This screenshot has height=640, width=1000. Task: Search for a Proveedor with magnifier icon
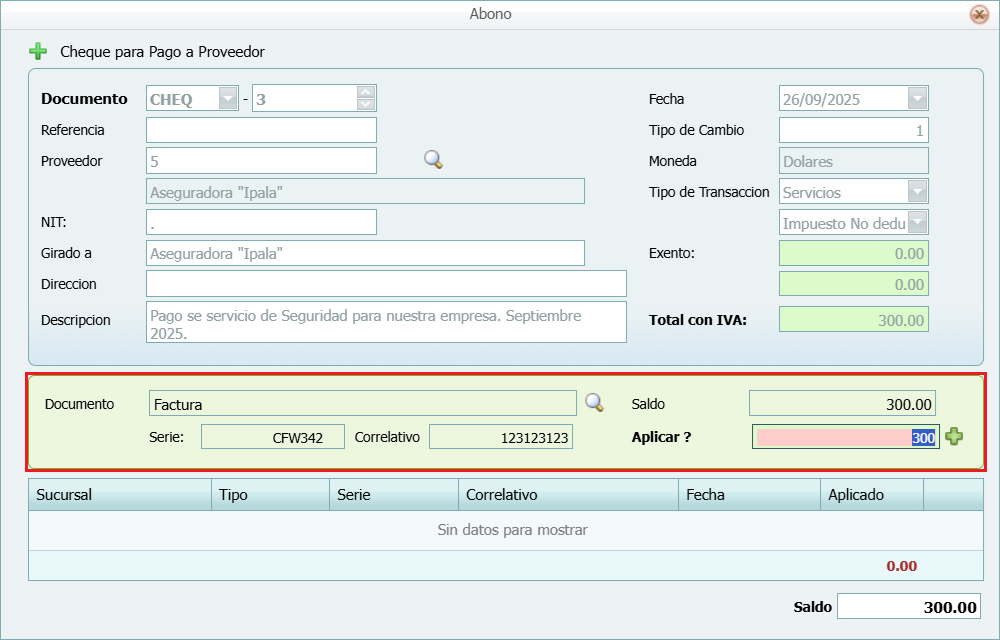[x=433, y=160]
